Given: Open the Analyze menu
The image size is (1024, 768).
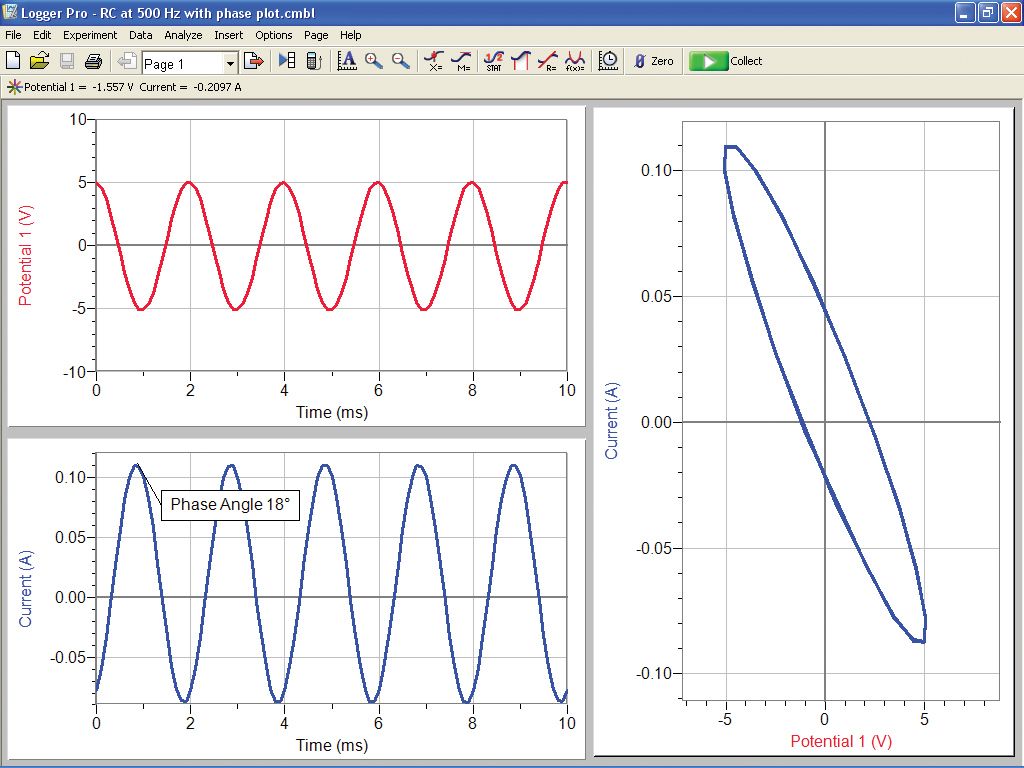Looking at the screenshot, I should tap(181, 35).
